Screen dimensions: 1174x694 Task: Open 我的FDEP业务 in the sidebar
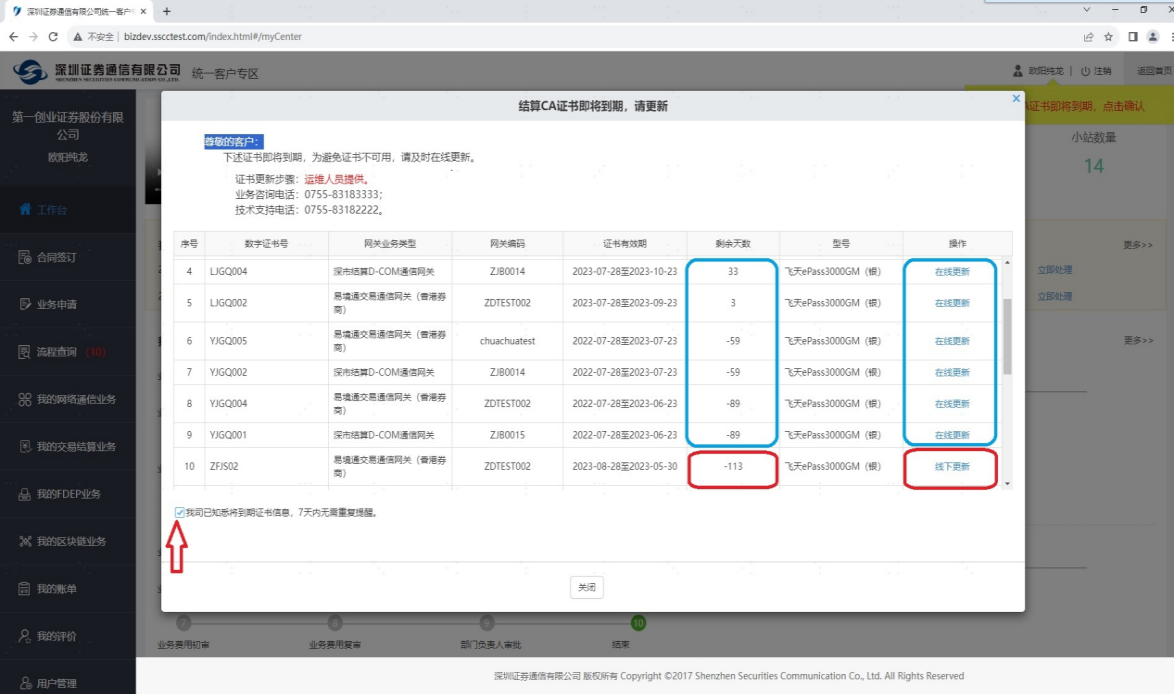point(67,494)
